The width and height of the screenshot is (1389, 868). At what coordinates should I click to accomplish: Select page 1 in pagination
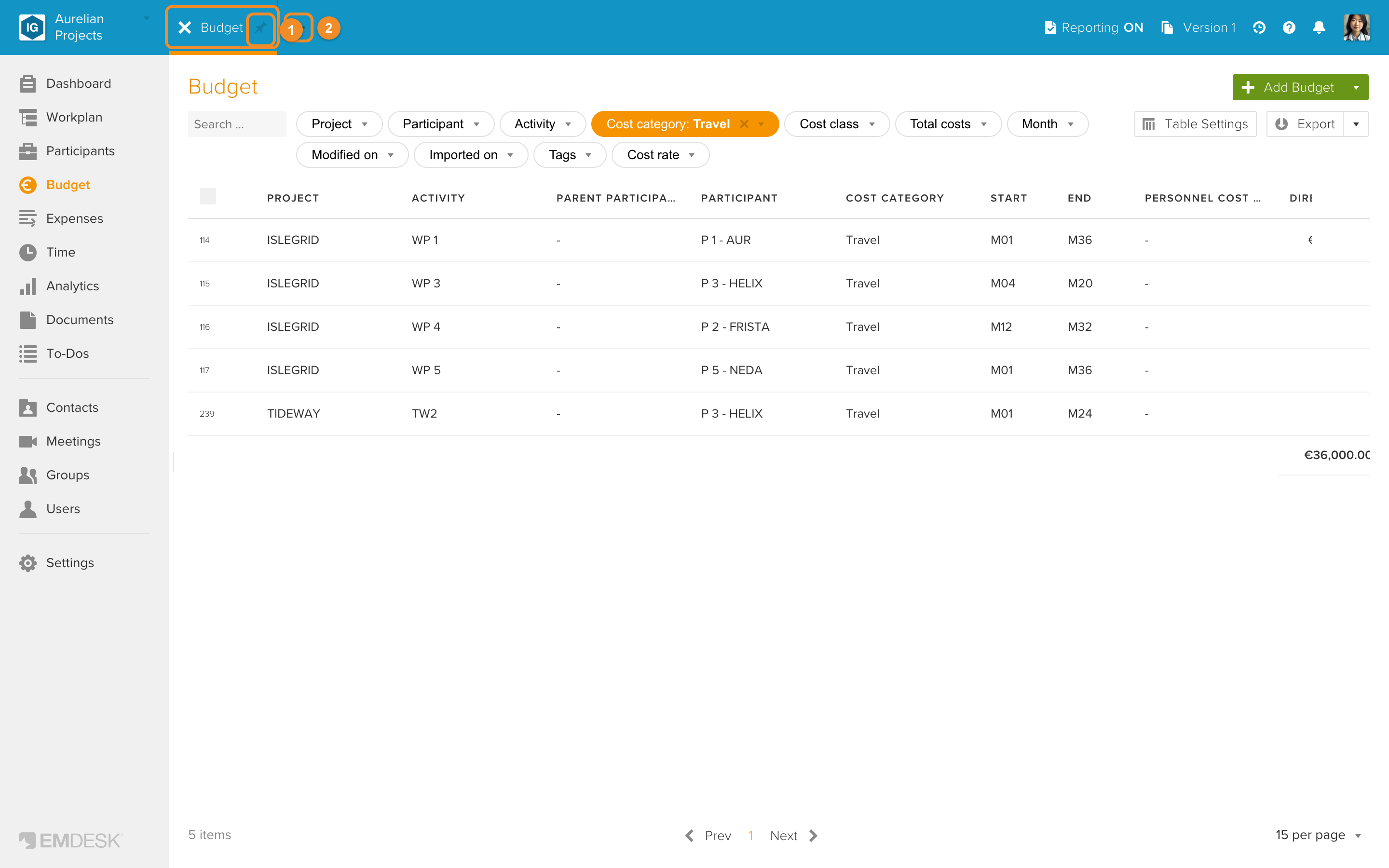point(750,836)
